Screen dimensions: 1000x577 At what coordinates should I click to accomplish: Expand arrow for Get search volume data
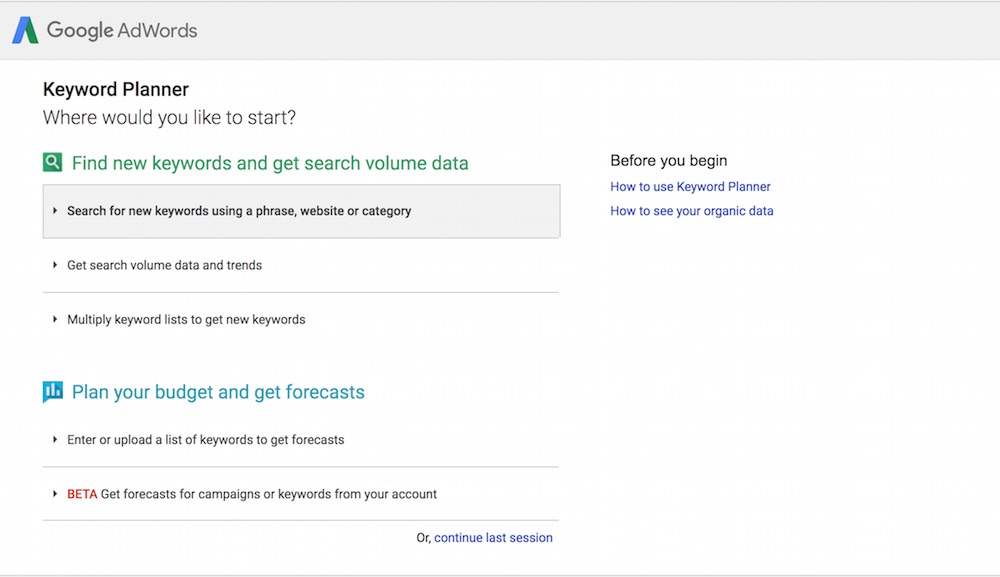(55, 265)
